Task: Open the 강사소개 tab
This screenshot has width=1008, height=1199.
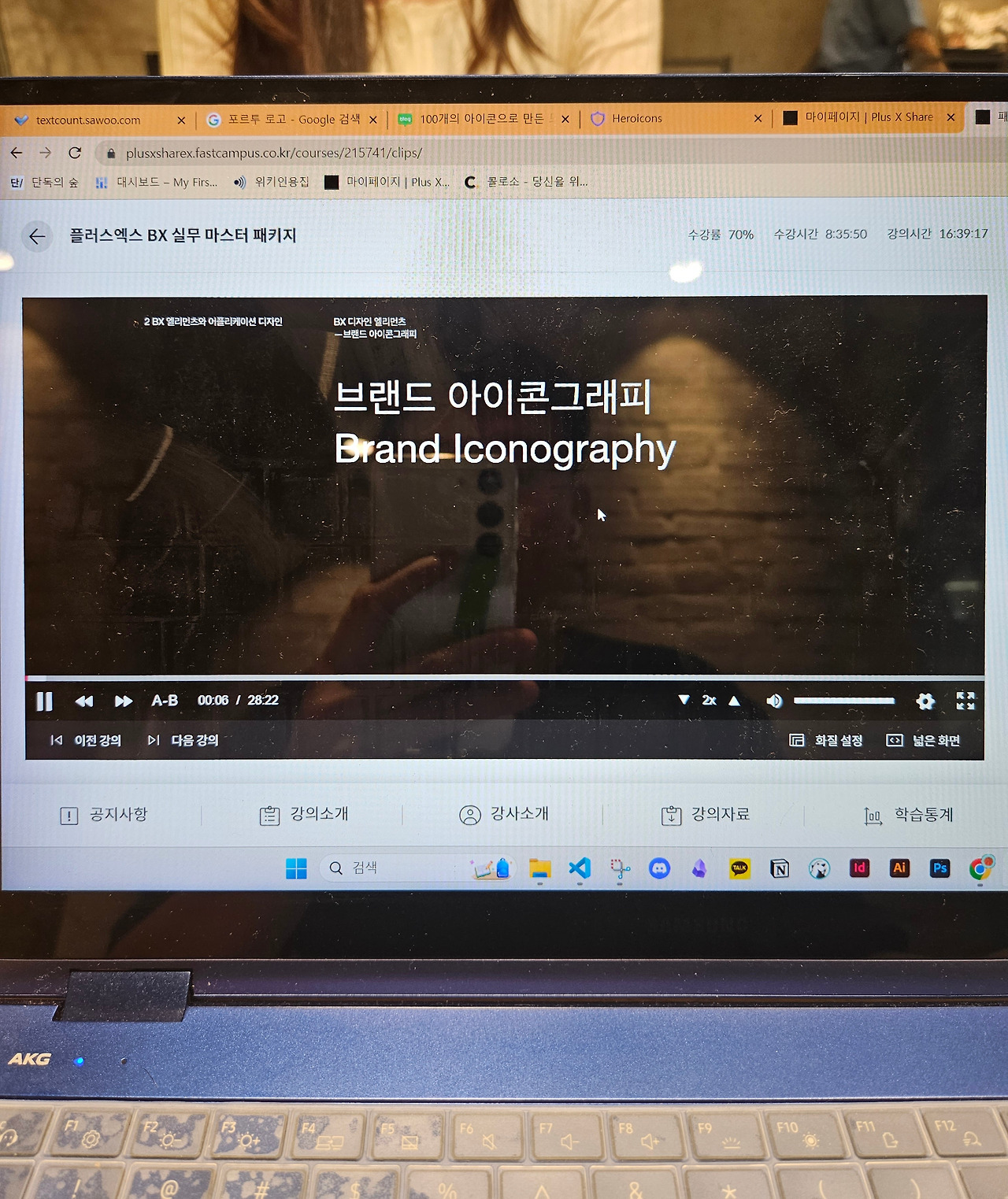Action: (x=504, y=815)
